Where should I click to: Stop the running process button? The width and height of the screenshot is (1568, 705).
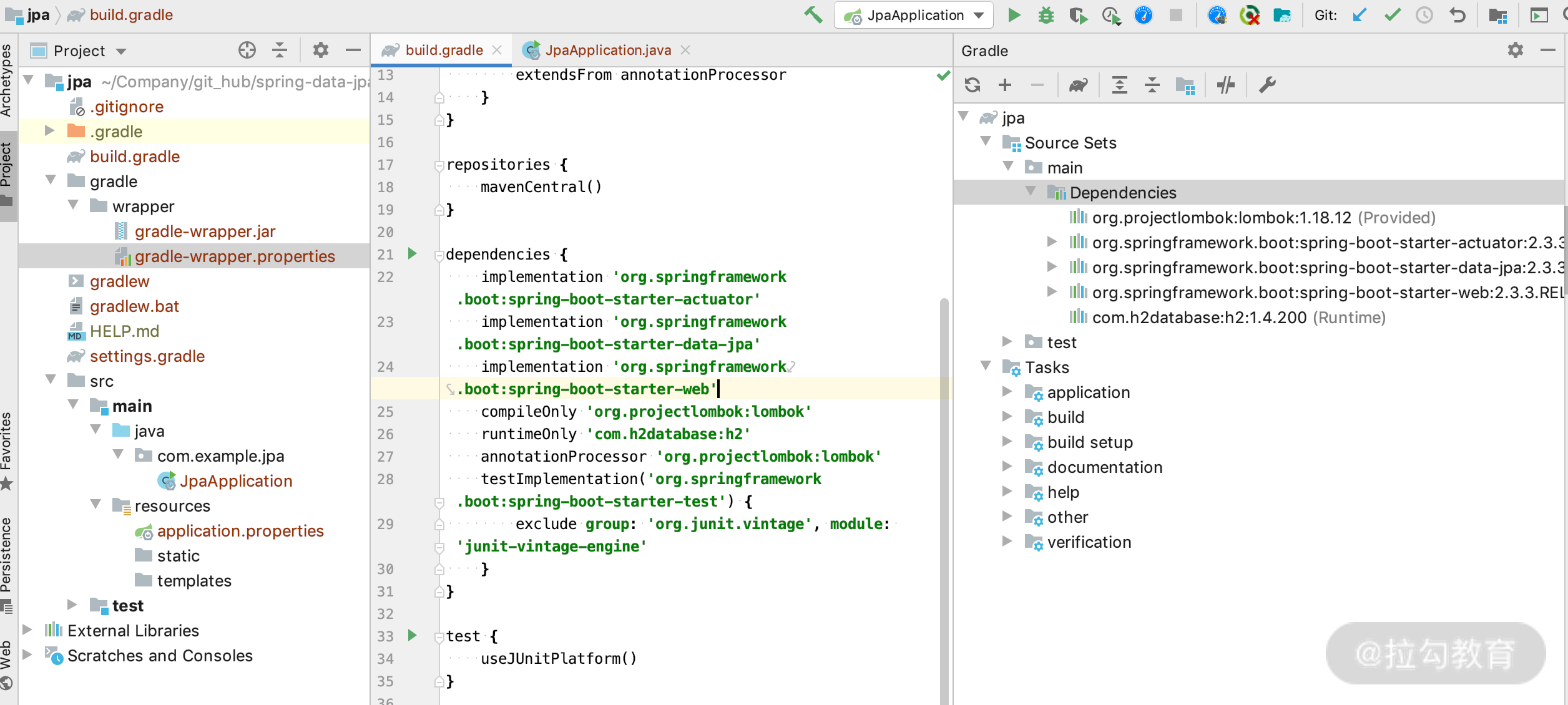(x=1176, y=15)
